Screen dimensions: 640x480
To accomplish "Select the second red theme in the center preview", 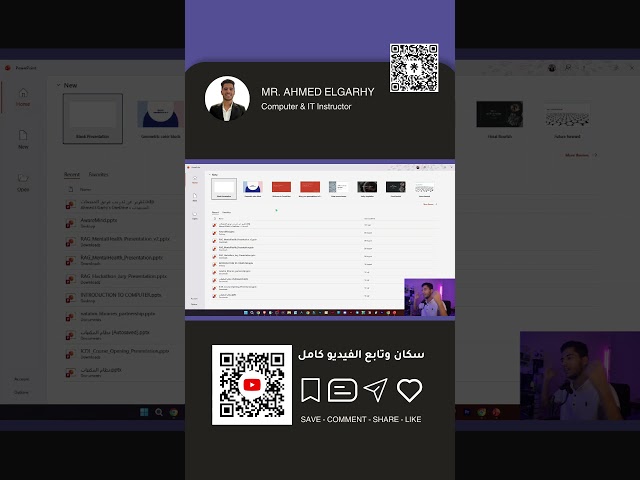I will point(310,189).
